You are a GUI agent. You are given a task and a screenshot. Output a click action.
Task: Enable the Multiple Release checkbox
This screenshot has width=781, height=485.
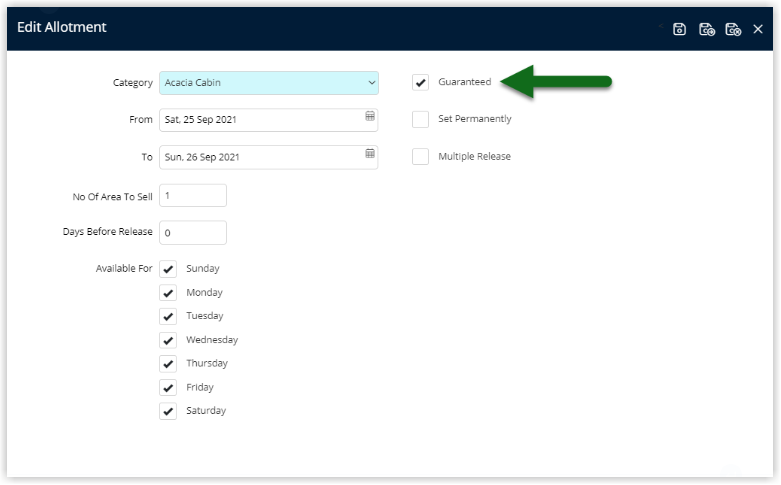click(x=420, y=156)
